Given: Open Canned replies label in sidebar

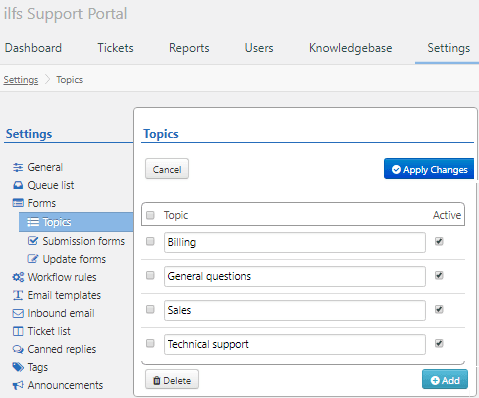Looking at the screenshot, I should click(62, 349).
